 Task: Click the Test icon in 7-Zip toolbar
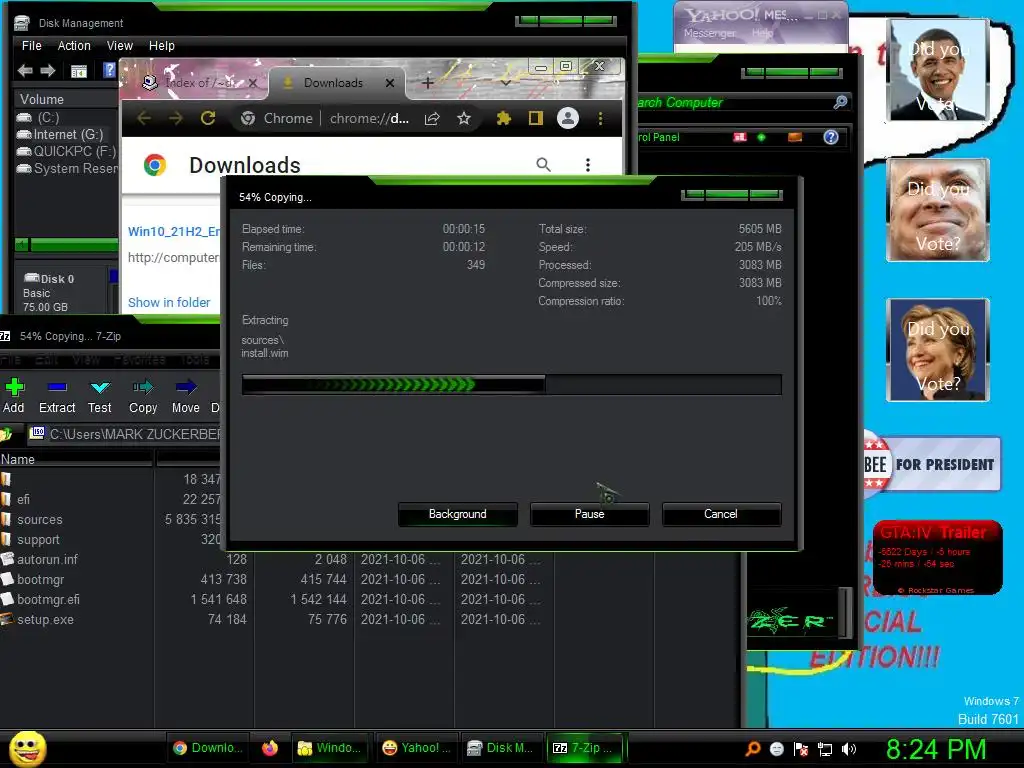[x=99, y=396]
